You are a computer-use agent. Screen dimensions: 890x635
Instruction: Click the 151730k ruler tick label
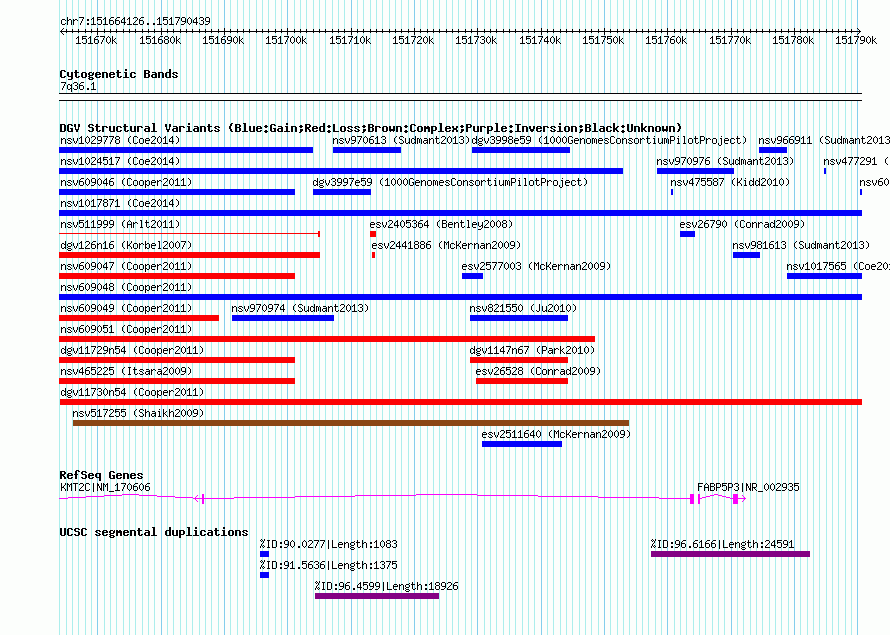tap(476, 40)
